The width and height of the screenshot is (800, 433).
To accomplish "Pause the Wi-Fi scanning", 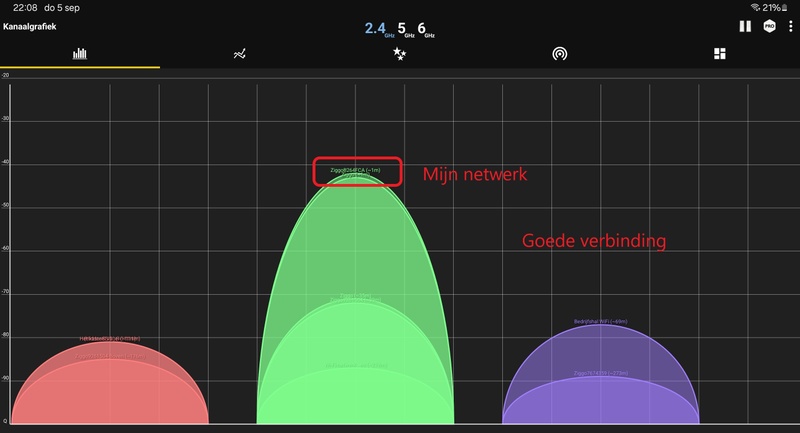I will click(x=745, y=26).
